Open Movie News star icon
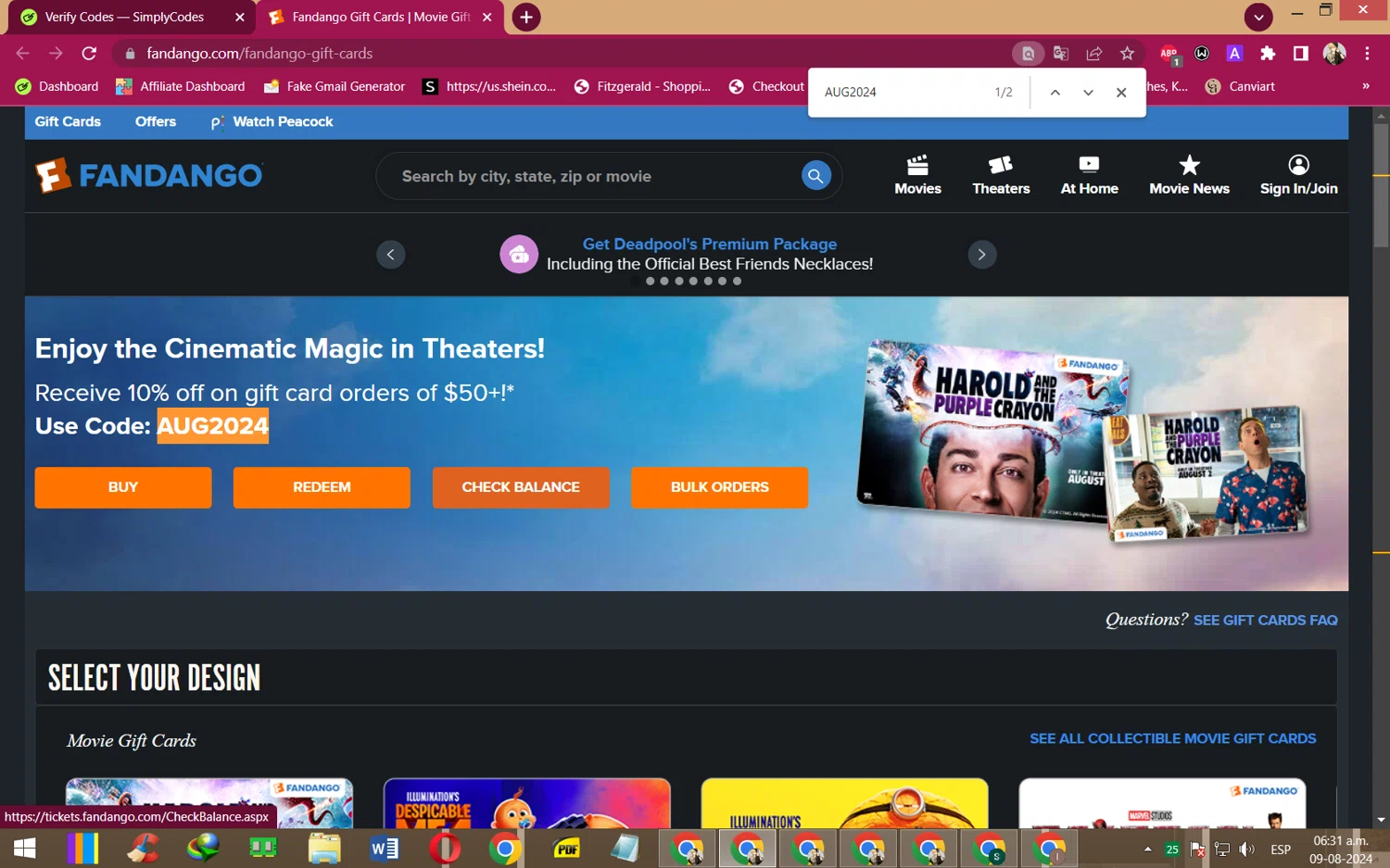Screen dimensions: 1390x868 (x=1189, y=175)
